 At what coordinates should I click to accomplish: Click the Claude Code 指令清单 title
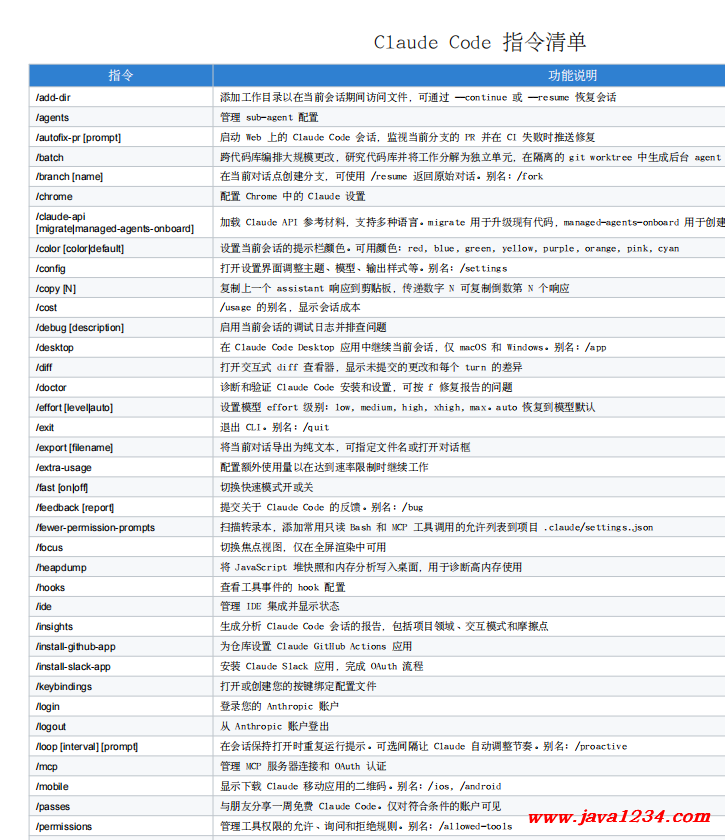(x=480, y=42)
